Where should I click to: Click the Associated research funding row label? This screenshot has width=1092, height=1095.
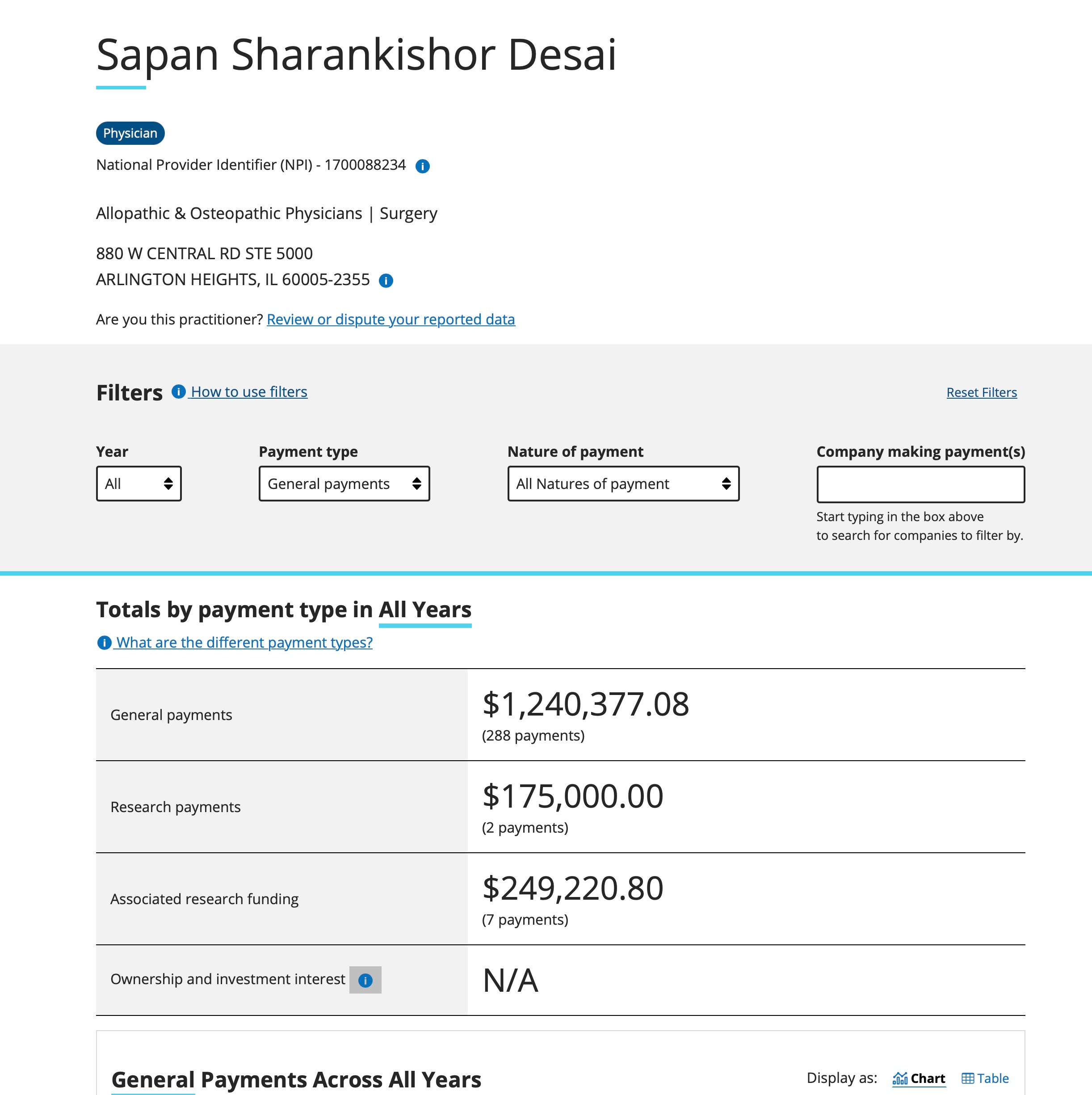tap(205, 899)
